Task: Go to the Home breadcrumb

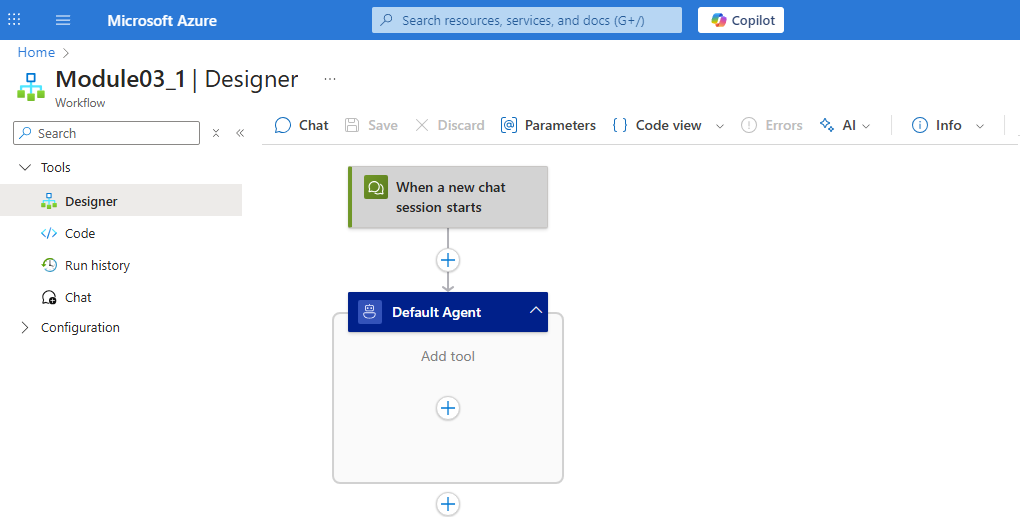Action: tap(36, 53)
